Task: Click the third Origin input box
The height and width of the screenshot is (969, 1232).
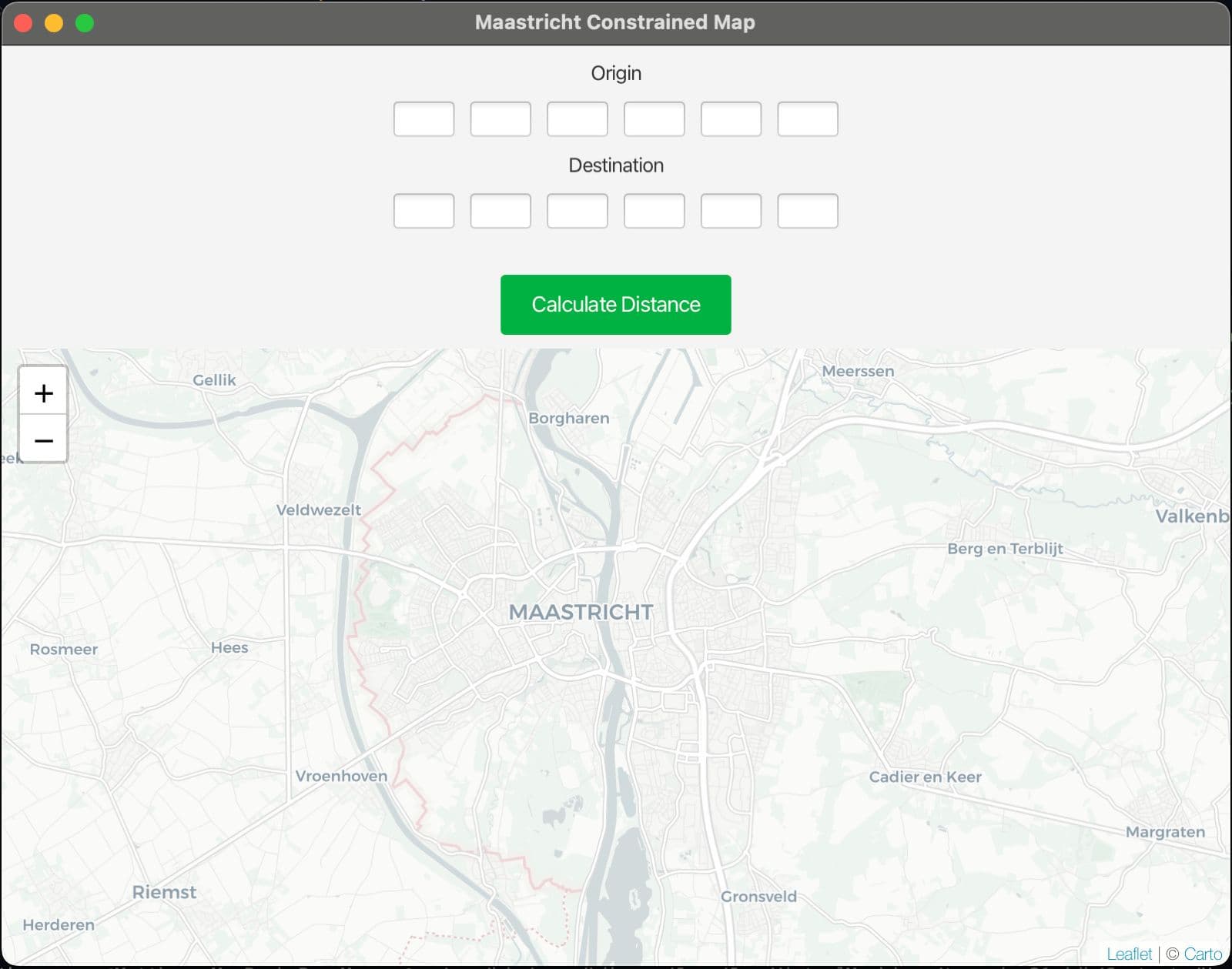Action: pyautogui.click(x=577, y=119)
